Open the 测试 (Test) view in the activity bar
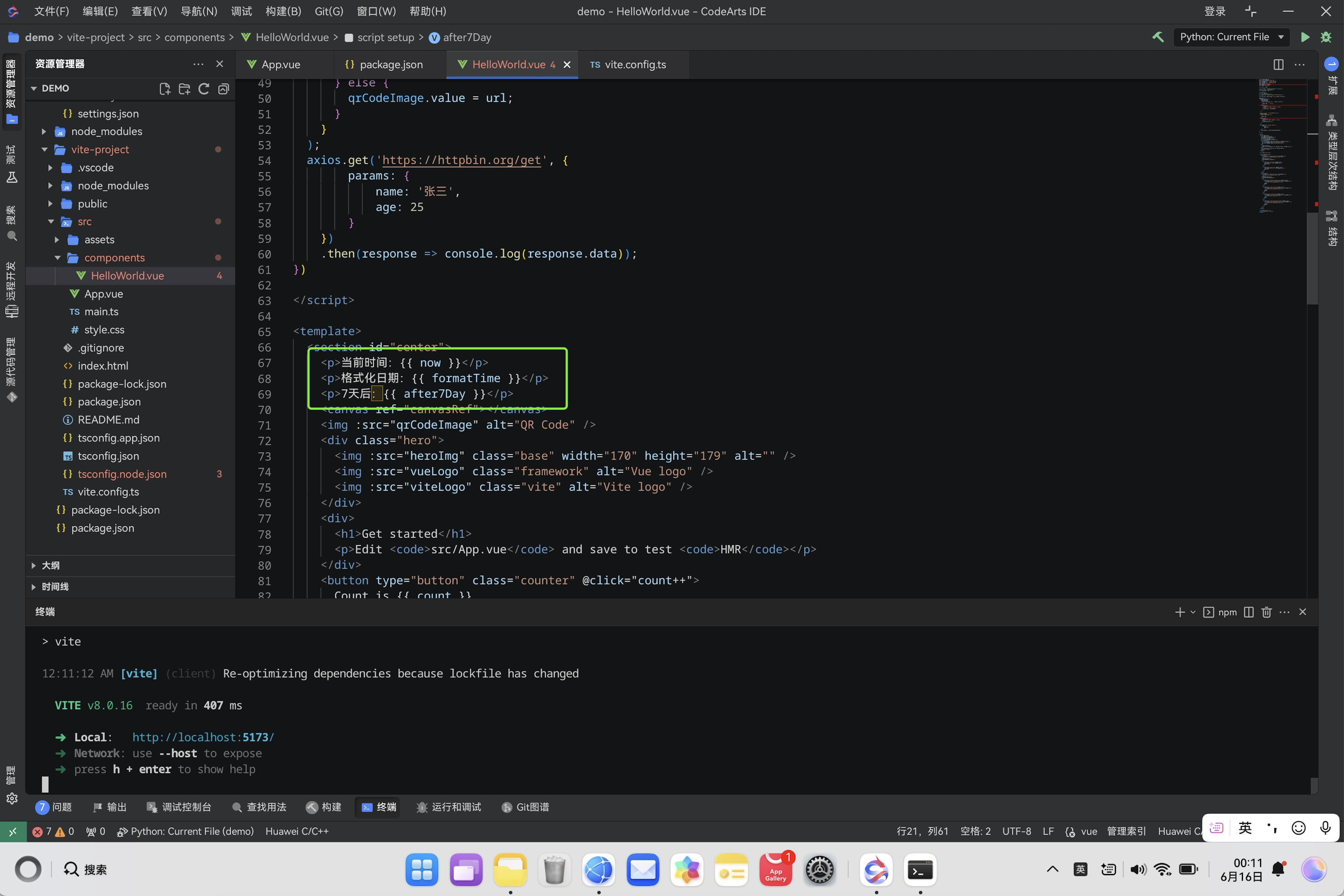The image size is (1344, 896). pos(12,164)
